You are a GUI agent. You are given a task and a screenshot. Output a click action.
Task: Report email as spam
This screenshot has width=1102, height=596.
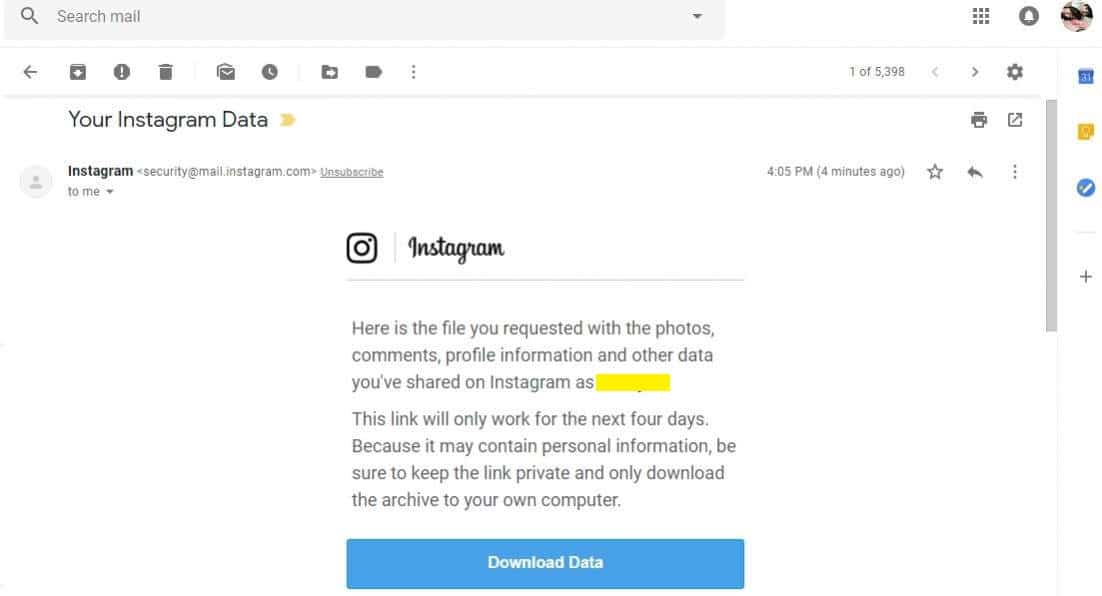pos(122,72)
